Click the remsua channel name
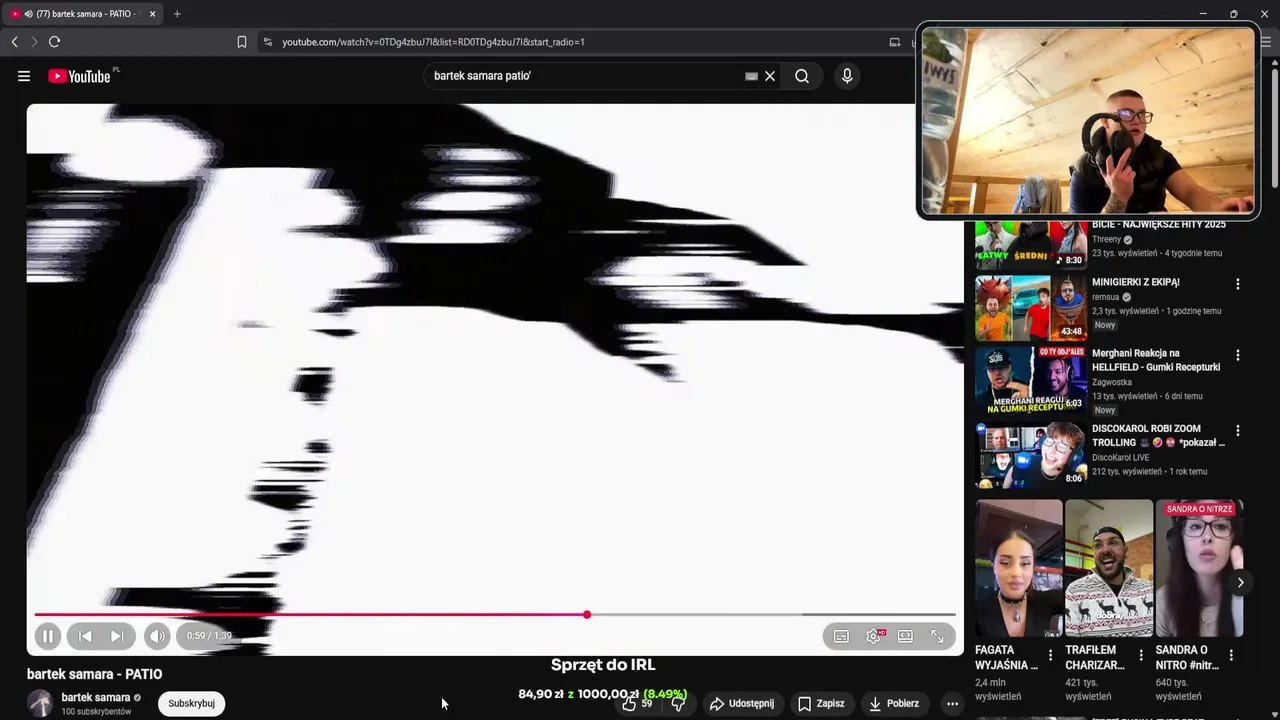1280x720 pixels. [x=1105, y=297]
